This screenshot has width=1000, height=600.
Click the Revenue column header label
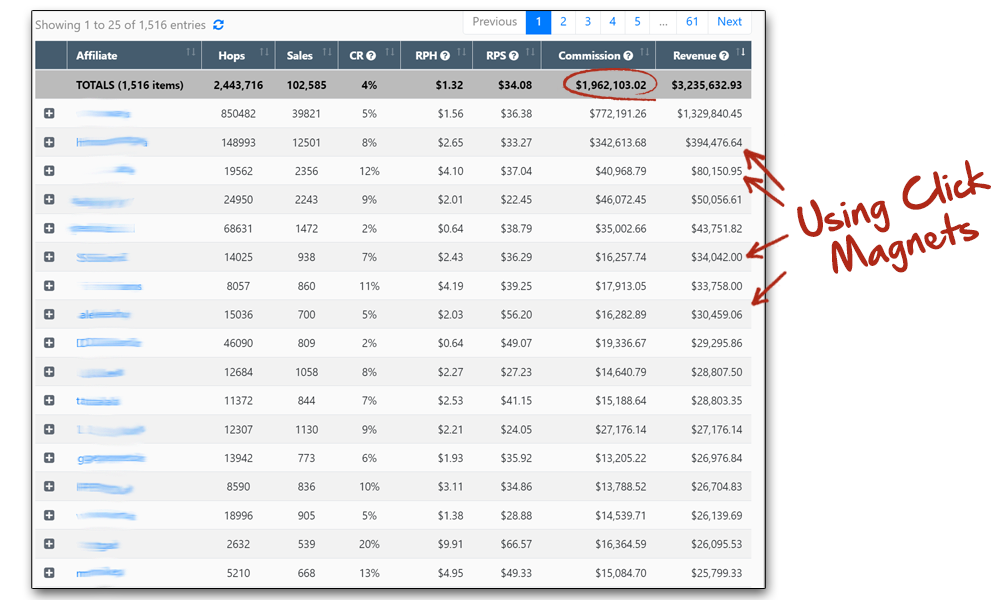[695, 56]
